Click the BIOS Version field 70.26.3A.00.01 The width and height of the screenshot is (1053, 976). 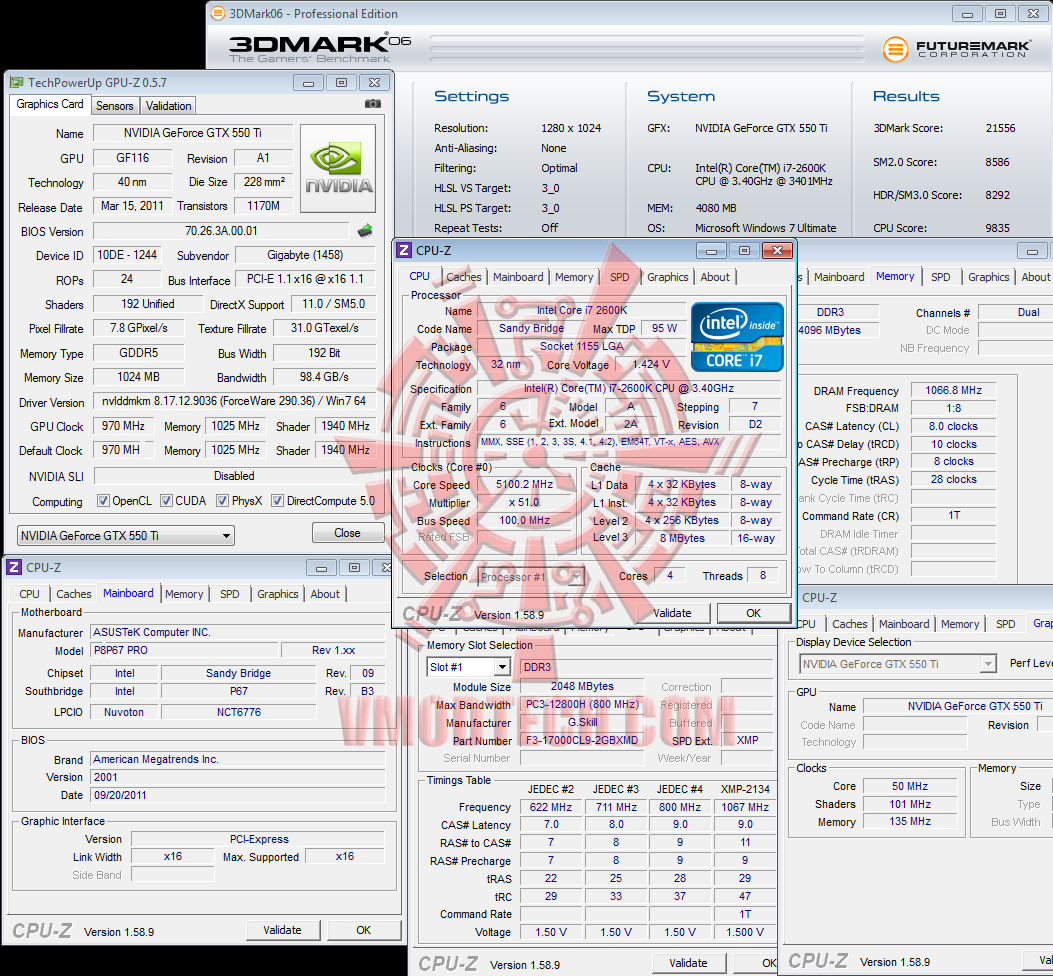point(222,231)
